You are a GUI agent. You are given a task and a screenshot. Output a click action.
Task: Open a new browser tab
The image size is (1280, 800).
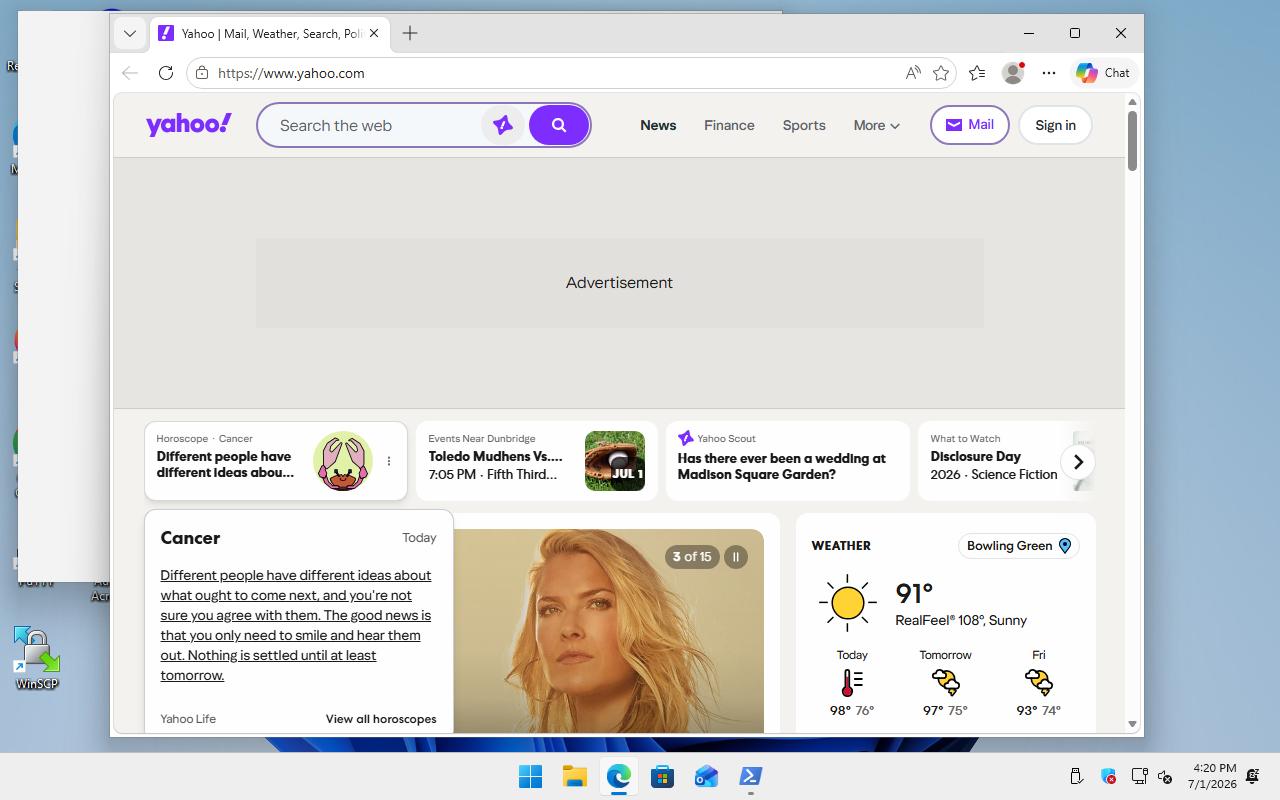tap(410, 33)
